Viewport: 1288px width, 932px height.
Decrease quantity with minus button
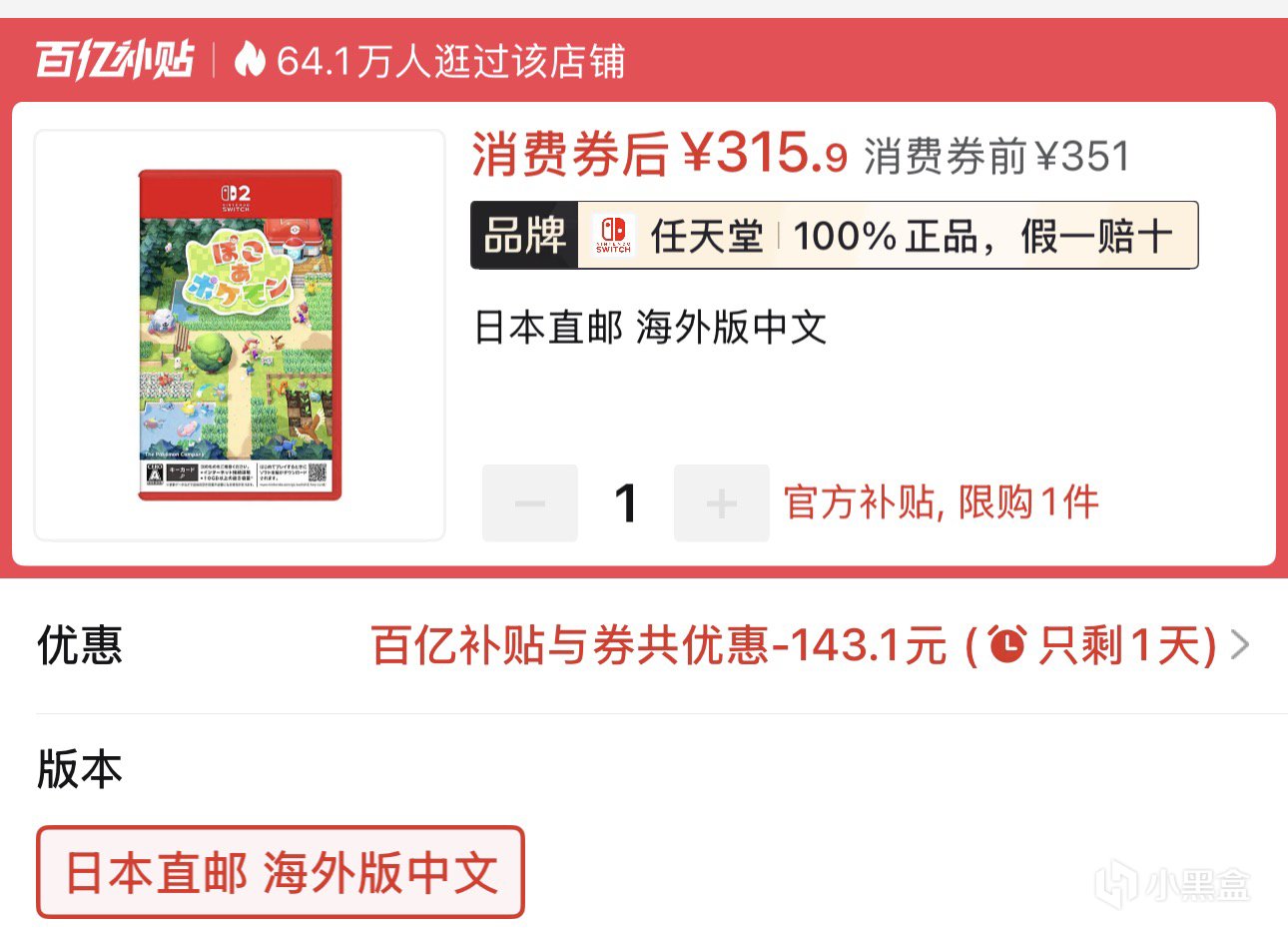(529, 502)
